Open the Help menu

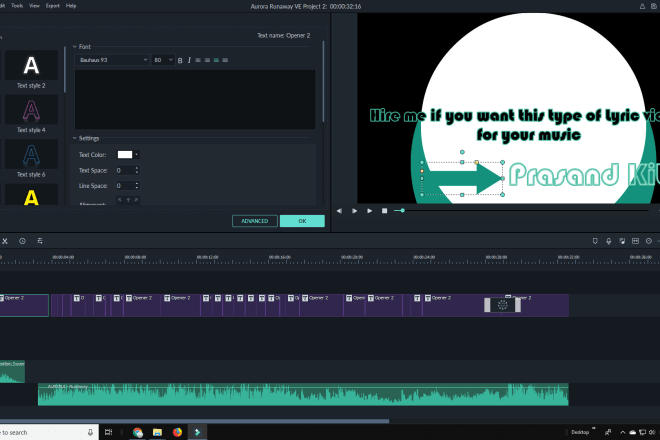(71, 6)
